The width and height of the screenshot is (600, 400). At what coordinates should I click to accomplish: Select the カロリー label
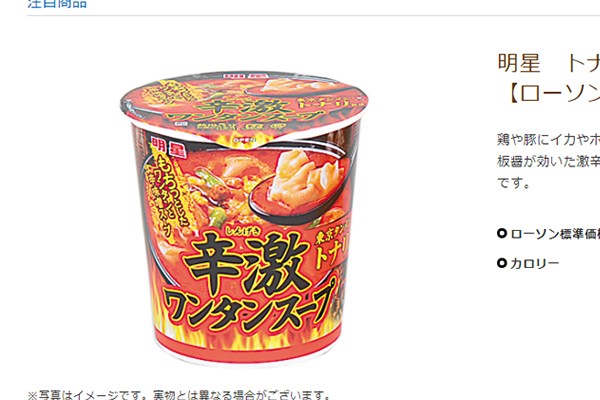coord(535,263)
